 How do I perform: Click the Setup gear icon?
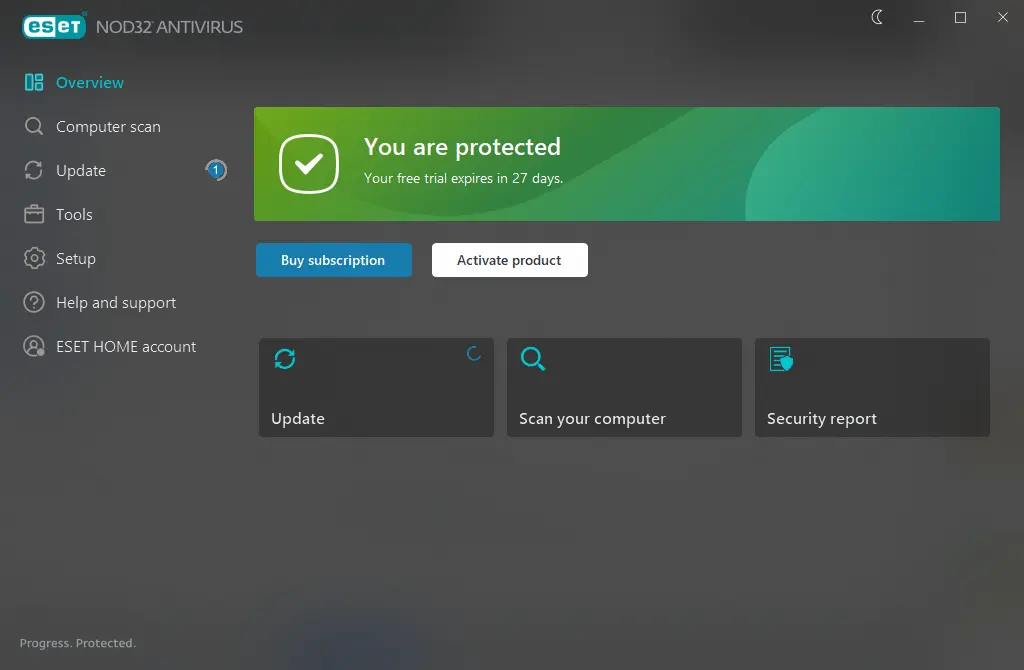[x=34, y=258]
